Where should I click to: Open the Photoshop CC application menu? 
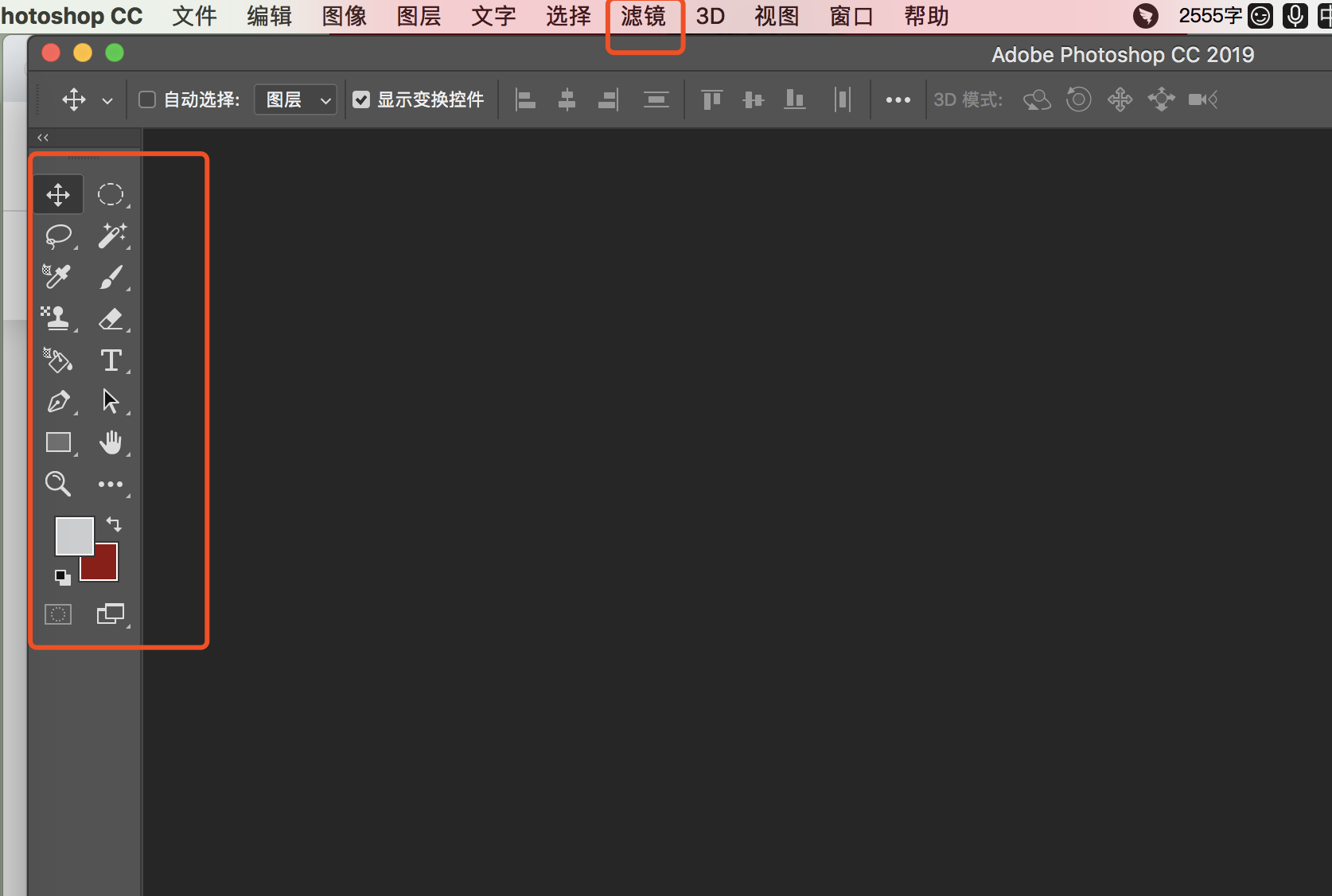pos(72,16)
